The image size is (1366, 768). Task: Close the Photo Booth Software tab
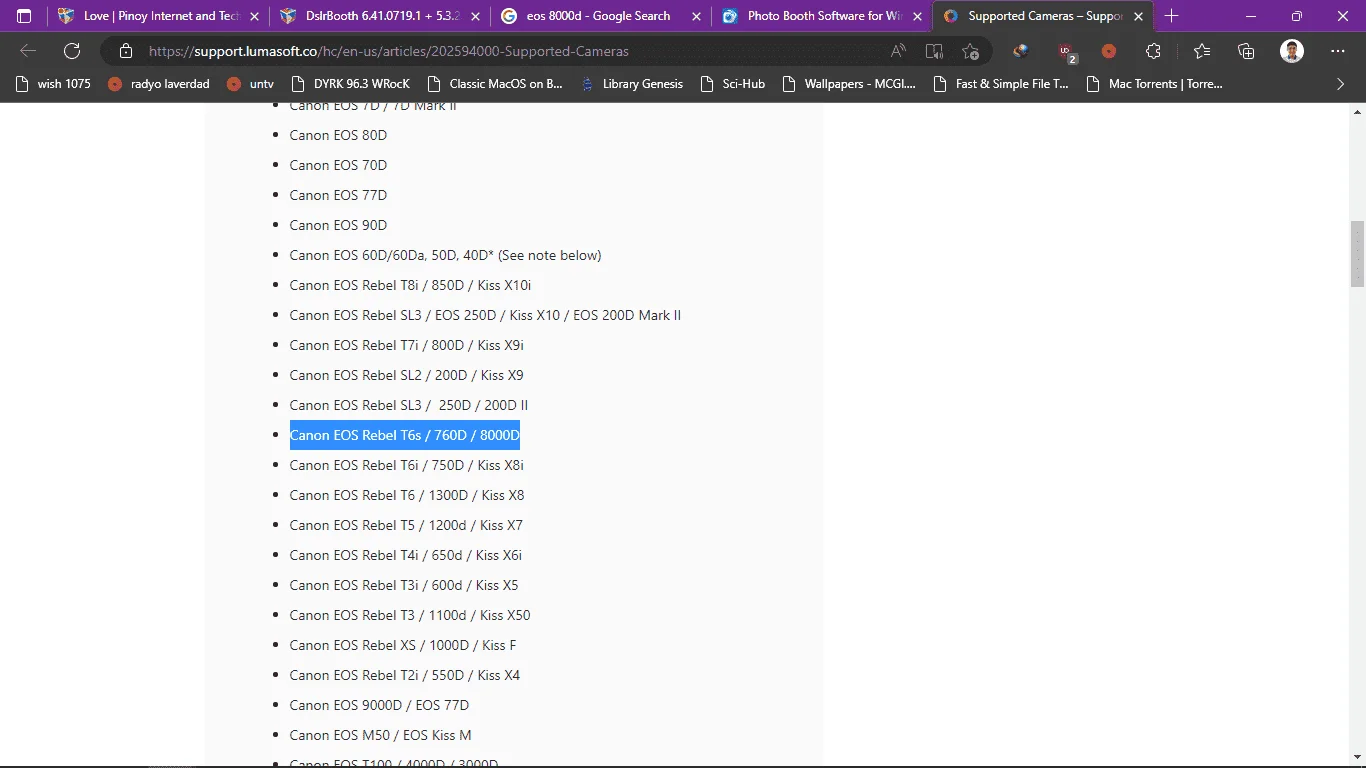[918, 16]
